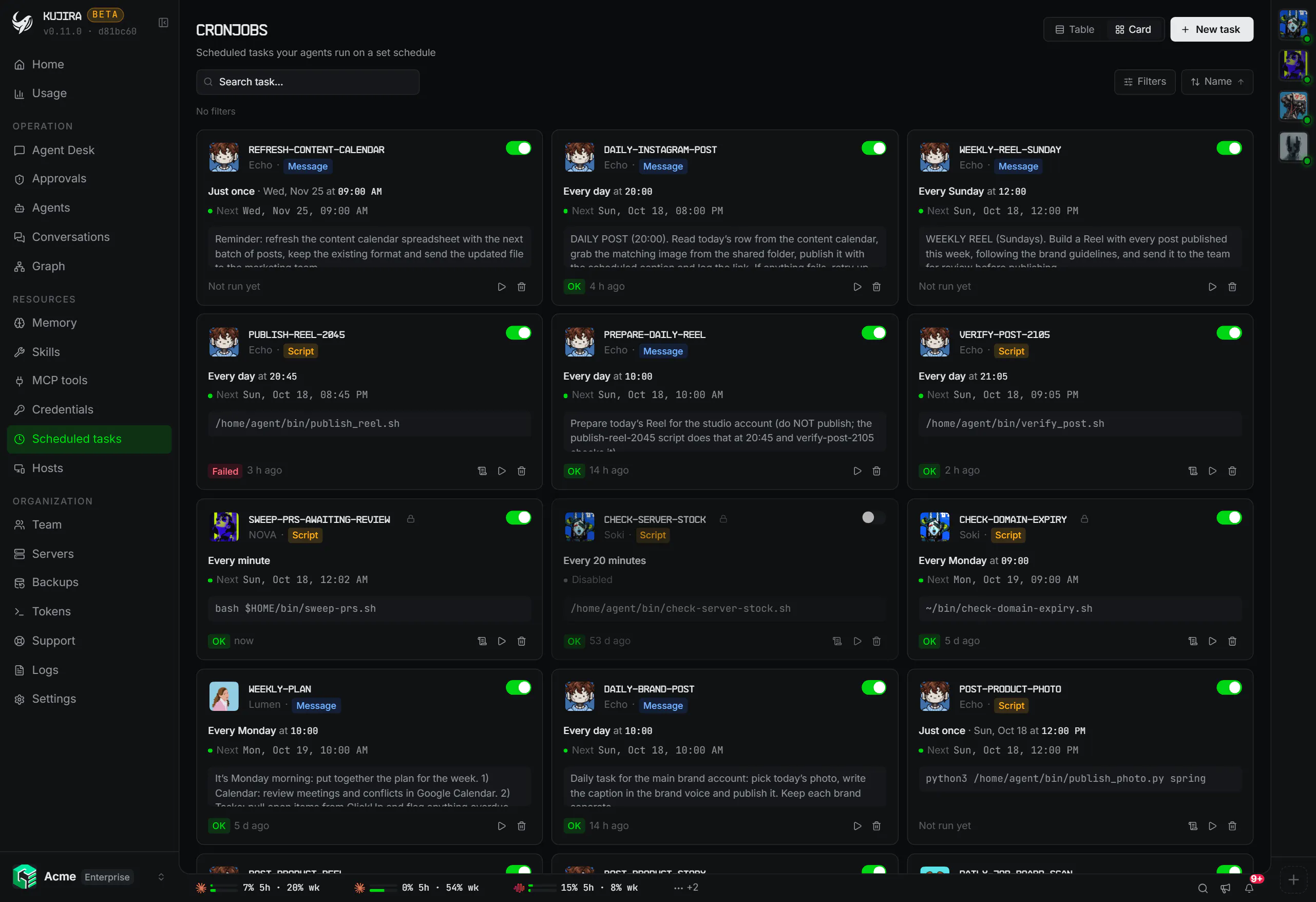Delete the check-domain-expiry task
Image resolution: width=1316 pixels, height=902 pixels.
[x=1232, y=641]
